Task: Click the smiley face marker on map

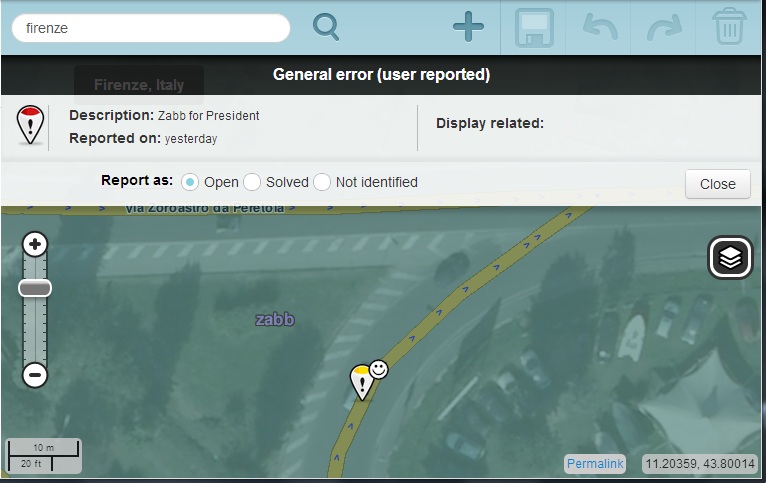Action: click(379, 370)
